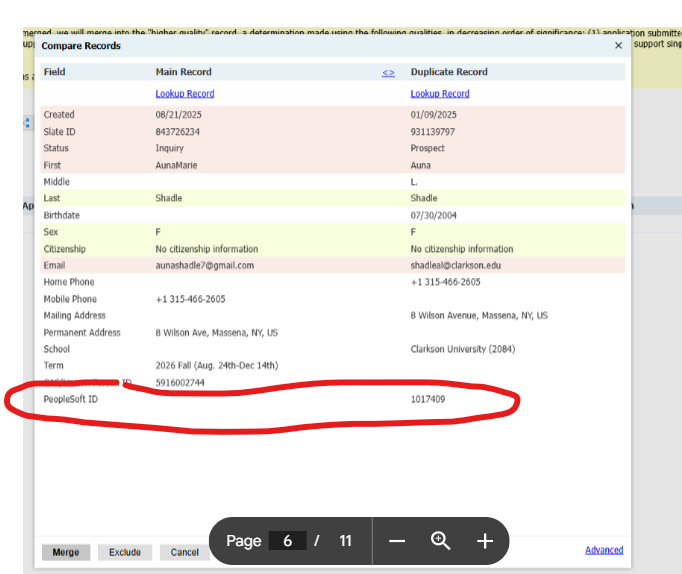
Task: Open Lookup Record under Main Record
Action: [x=185, y=94]
